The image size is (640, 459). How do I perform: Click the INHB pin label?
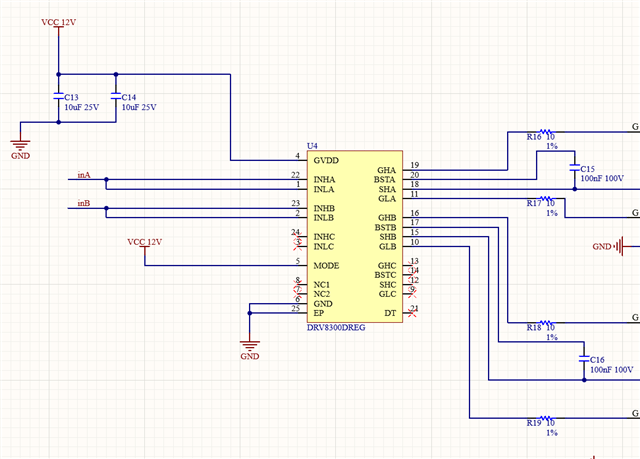coord(324,208)
